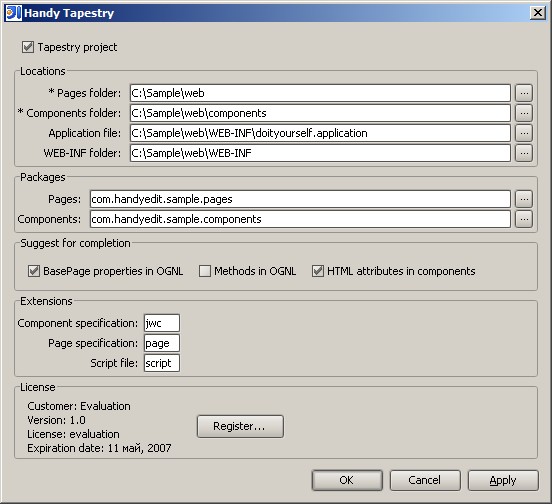Screen dimensions: 552x504
Task: Click the 'Component specification:' label
Action: pyautogui.click(x=77, y=323)
